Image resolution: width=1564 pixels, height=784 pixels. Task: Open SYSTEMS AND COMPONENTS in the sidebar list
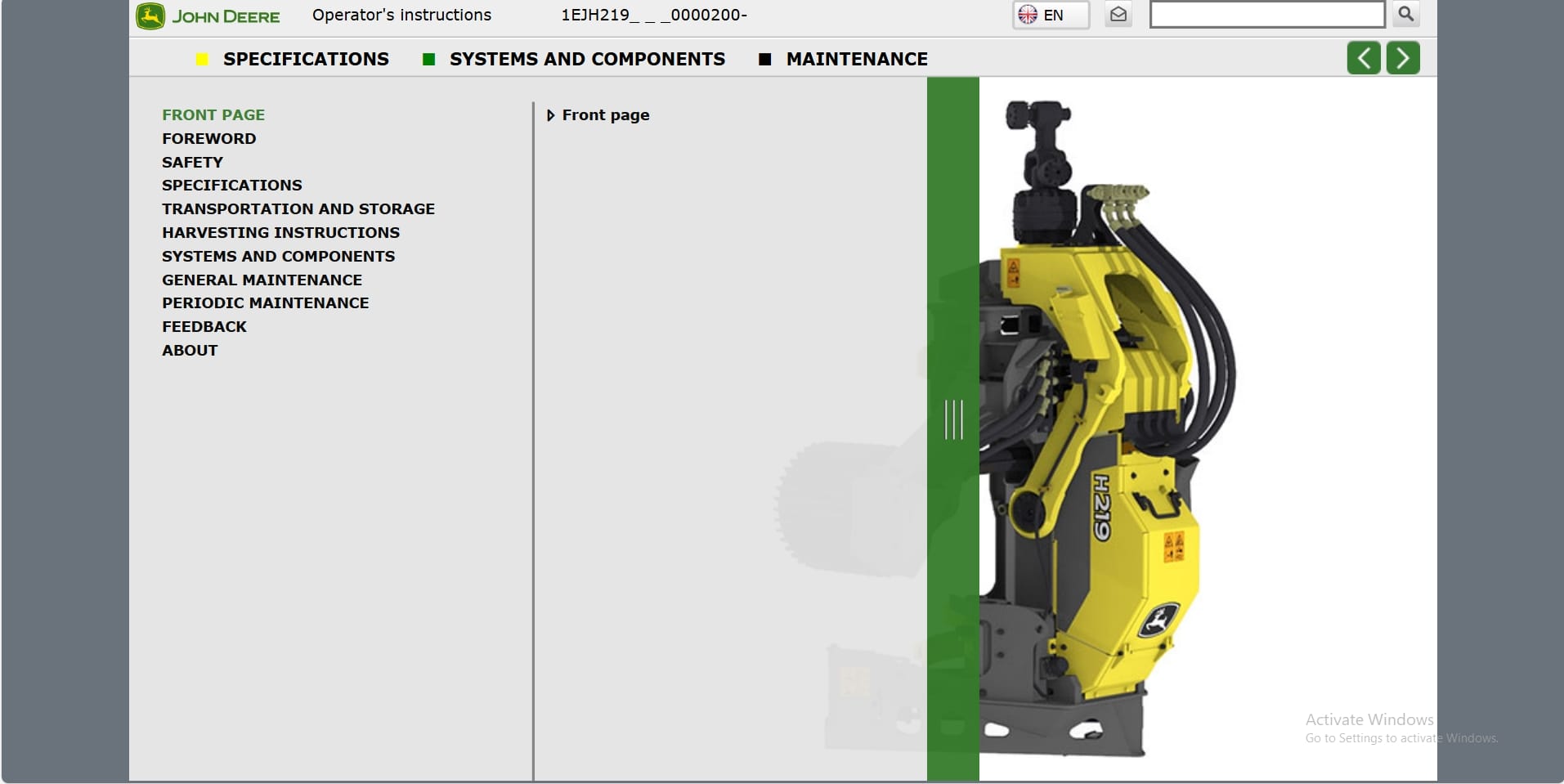click(x=279, y=256)
